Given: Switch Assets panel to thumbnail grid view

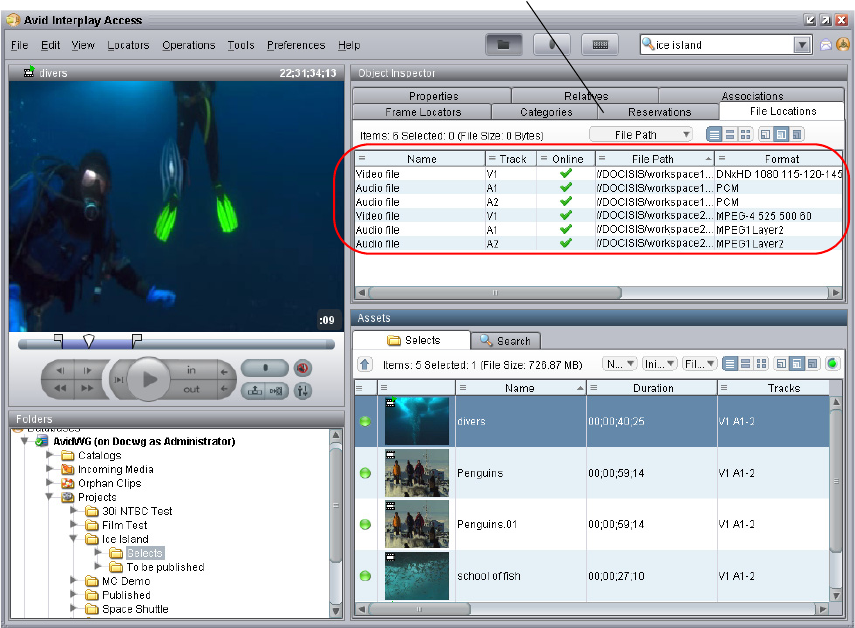Looking at the screenshot, I should 761,364.
